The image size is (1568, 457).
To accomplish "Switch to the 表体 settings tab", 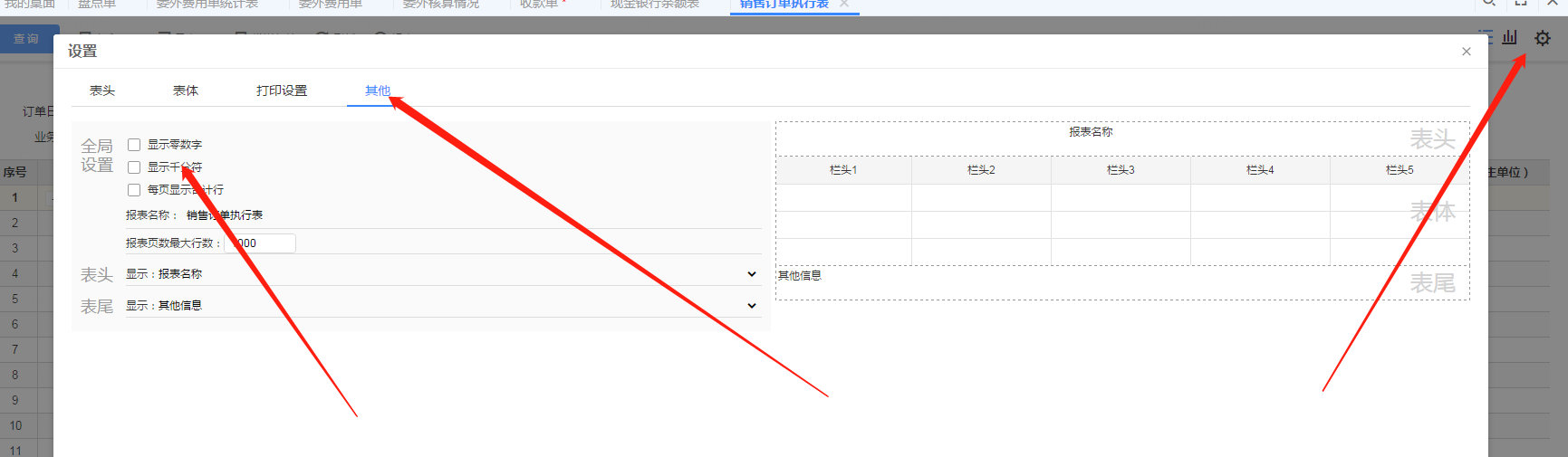I will (186, 90).
